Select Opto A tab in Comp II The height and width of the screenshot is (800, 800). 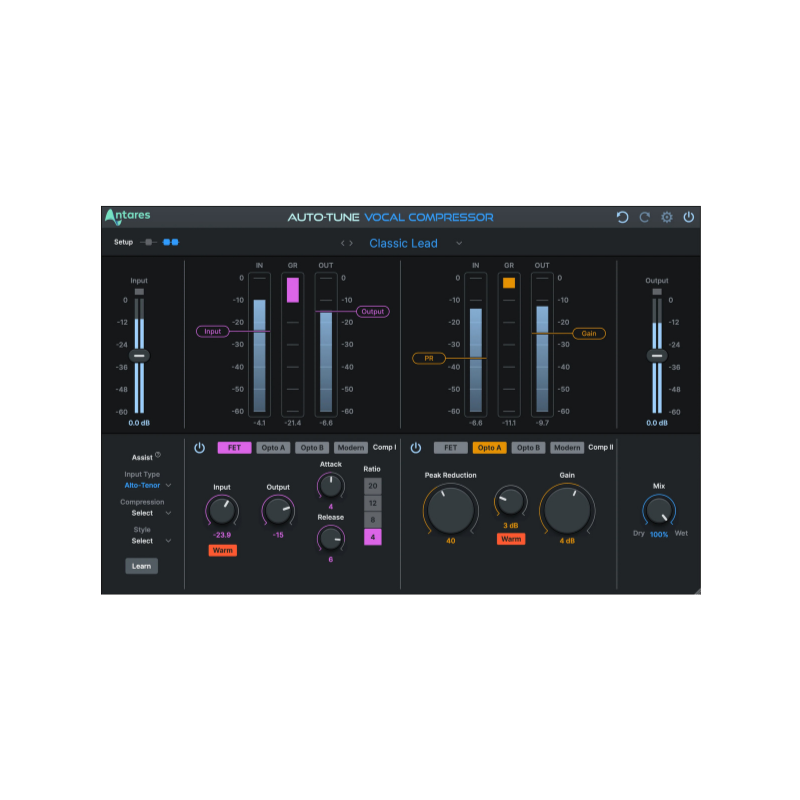(x=489, y=448)
